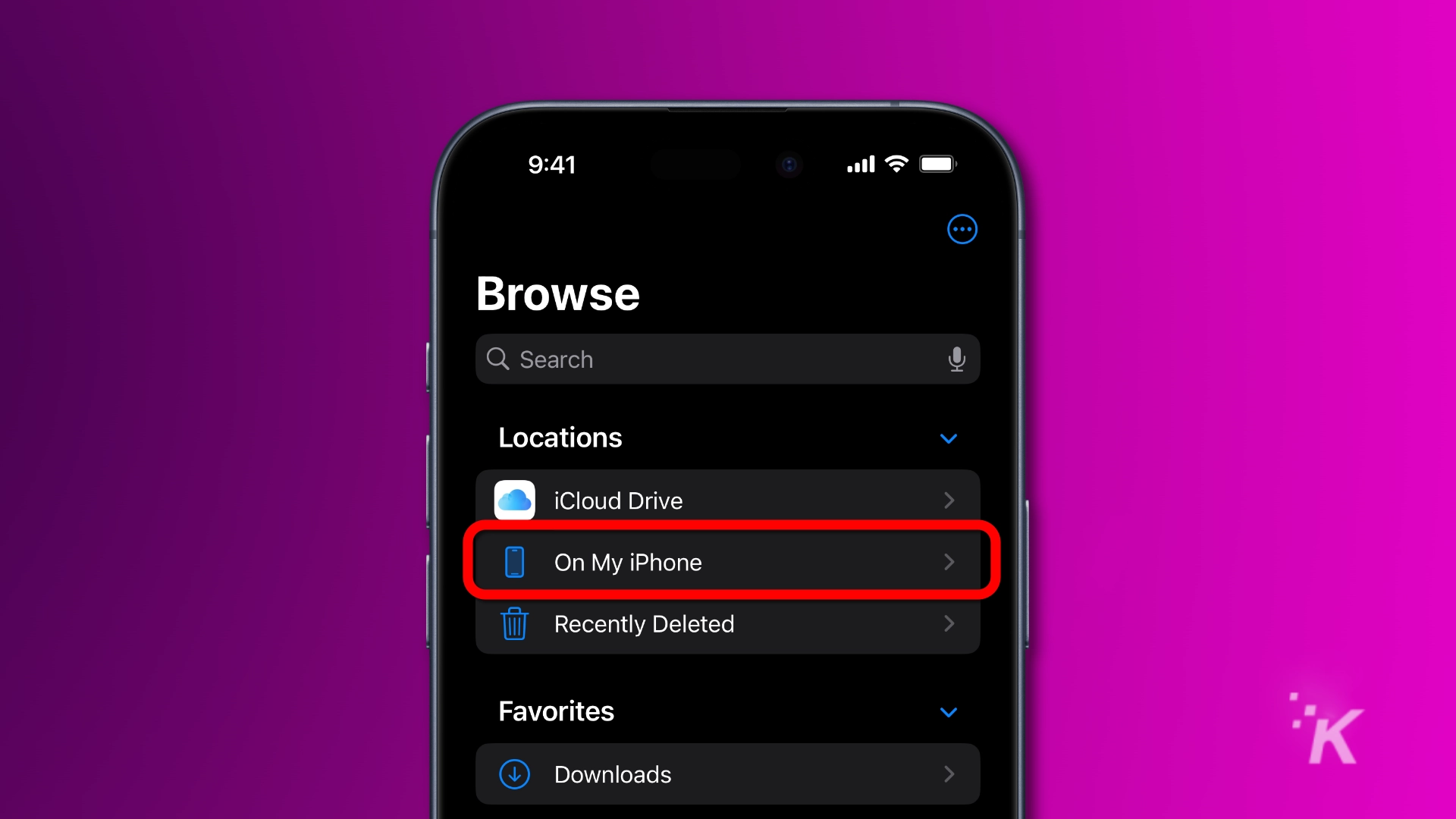Navigate into iCloud Drive
This screenshot has width=1456, height=819.
click(x=728, y=501)
